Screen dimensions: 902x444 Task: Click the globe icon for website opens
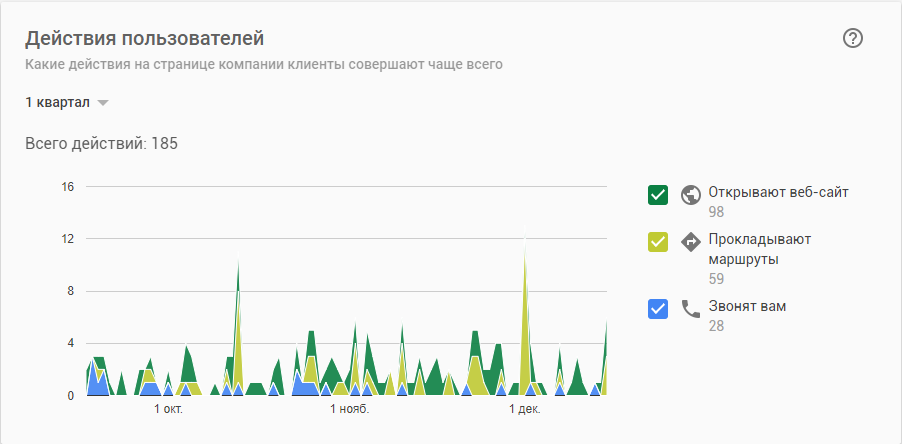click(x=690, y=195)
